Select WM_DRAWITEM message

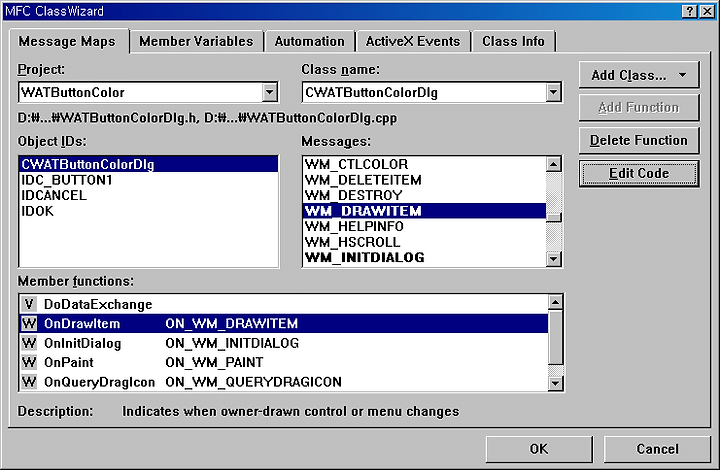(x=425, y=211)
